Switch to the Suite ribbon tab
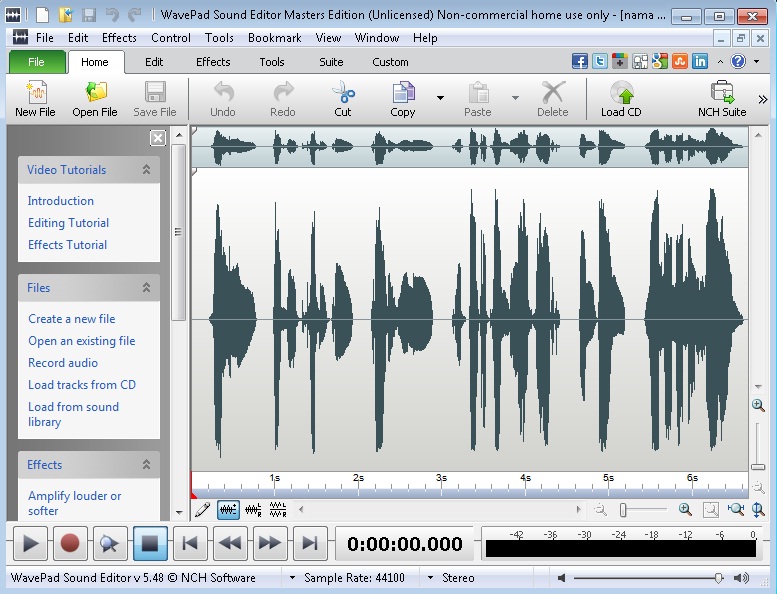The image size is (777, 594). point(331,62)
